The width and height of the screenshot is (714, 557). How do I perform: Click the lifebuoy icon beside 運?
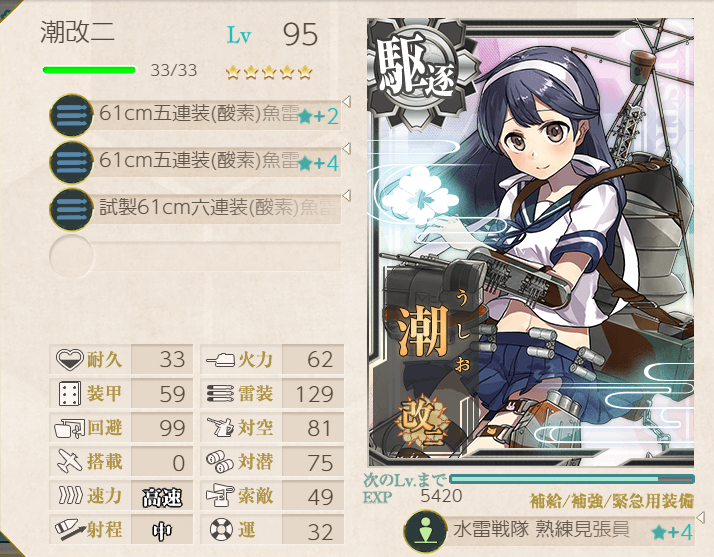[221, 530]
